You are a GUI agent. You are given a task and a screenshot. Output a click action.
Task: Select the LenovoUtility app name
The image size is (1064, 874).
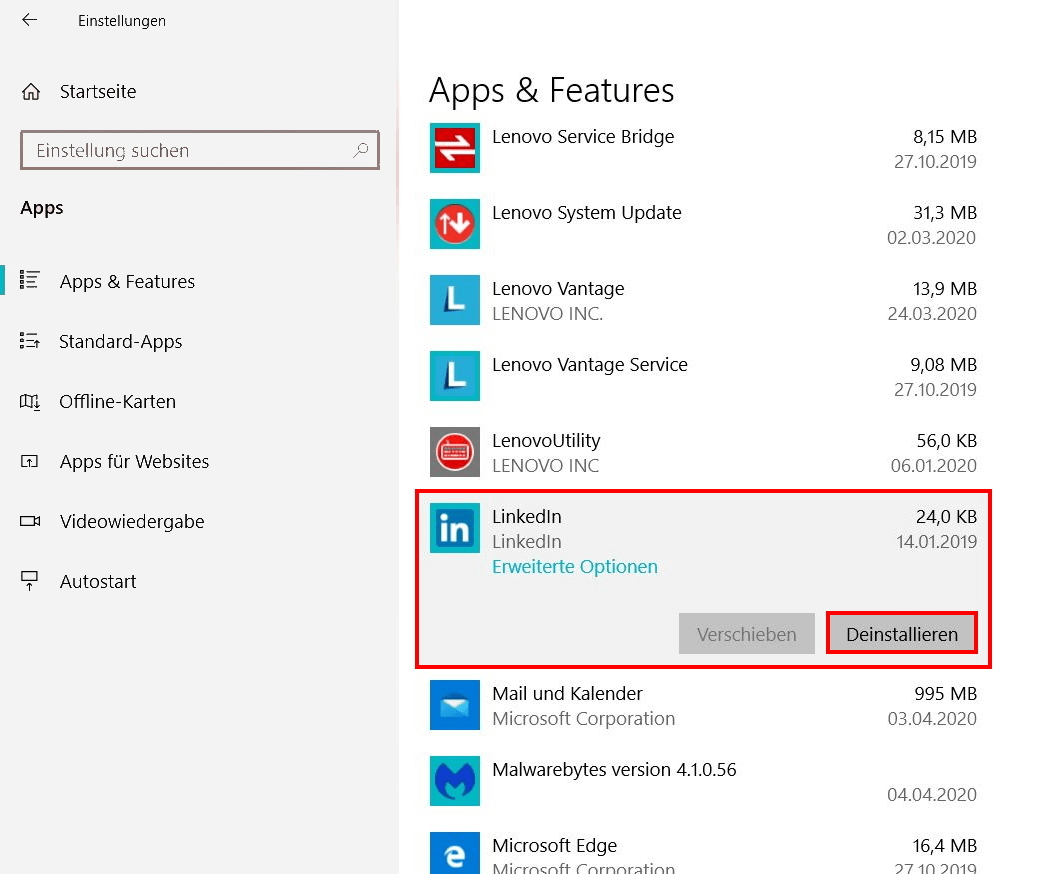point(546,440)
